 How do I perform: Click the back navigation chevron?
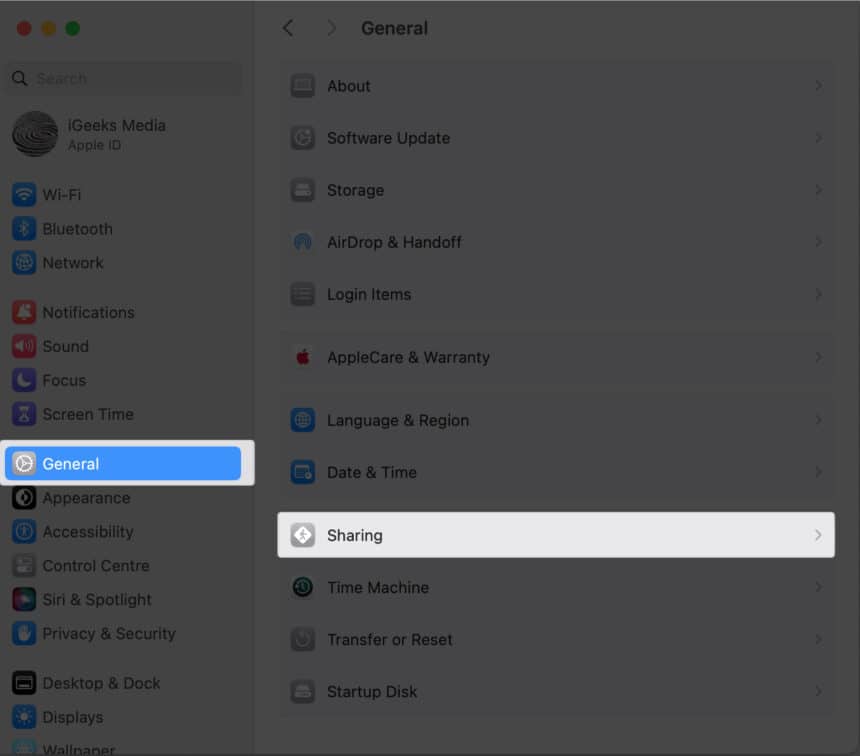click(288, 28)
